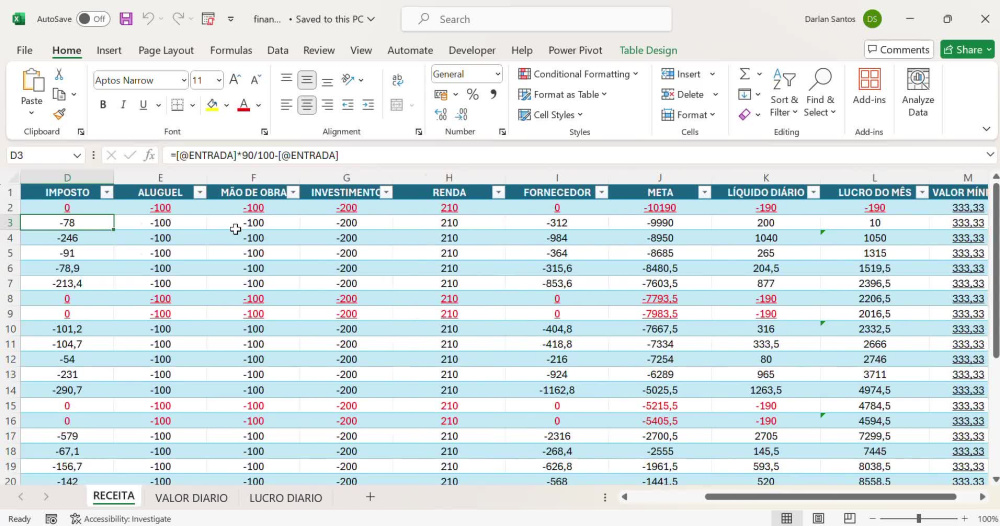Click the formula bar text
This screenshot has width=1000, height=526.
(x=254, y=156)
